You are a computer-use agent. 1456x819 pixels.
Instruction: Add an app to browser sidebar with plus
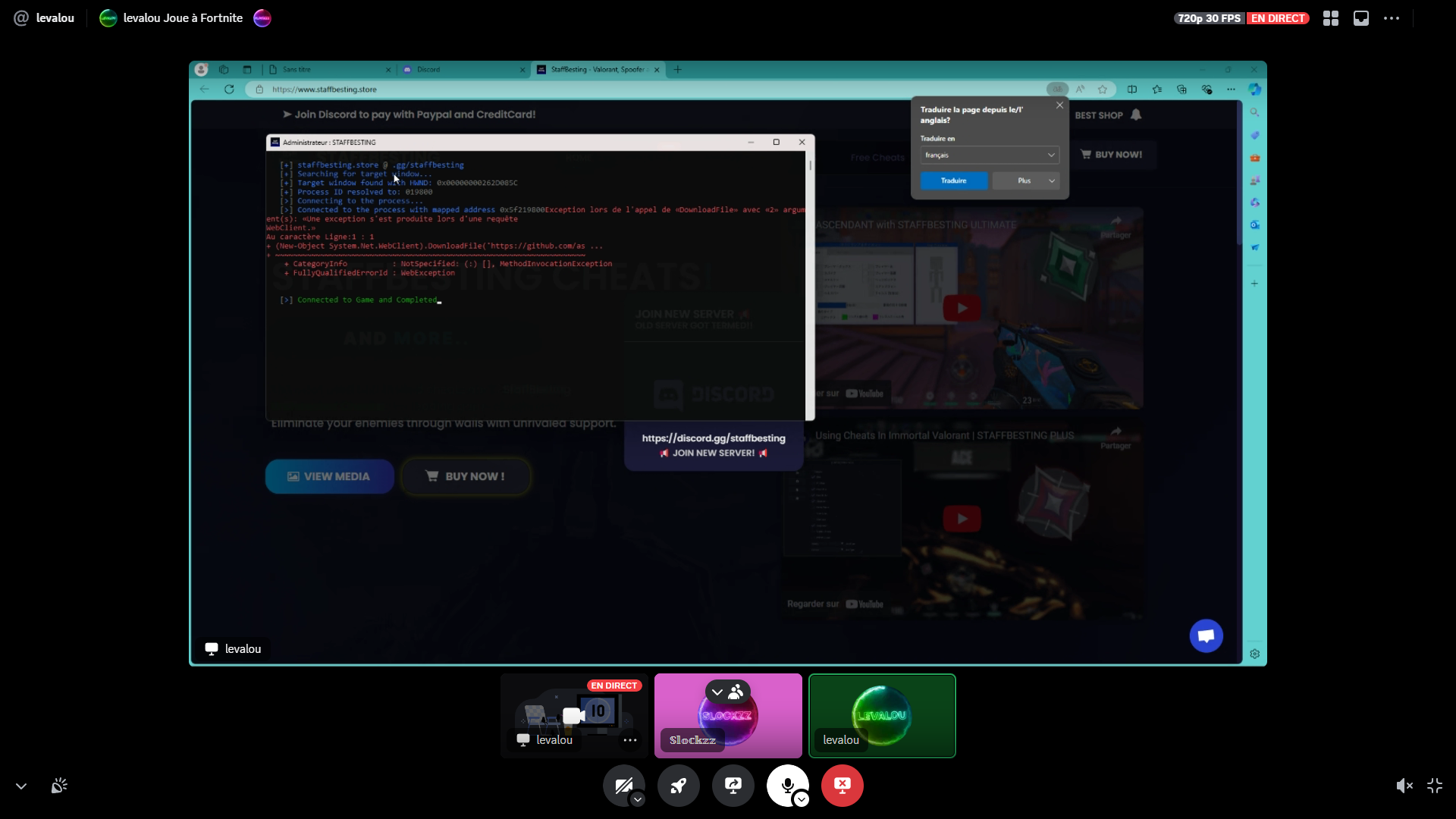click(1255, 284)
